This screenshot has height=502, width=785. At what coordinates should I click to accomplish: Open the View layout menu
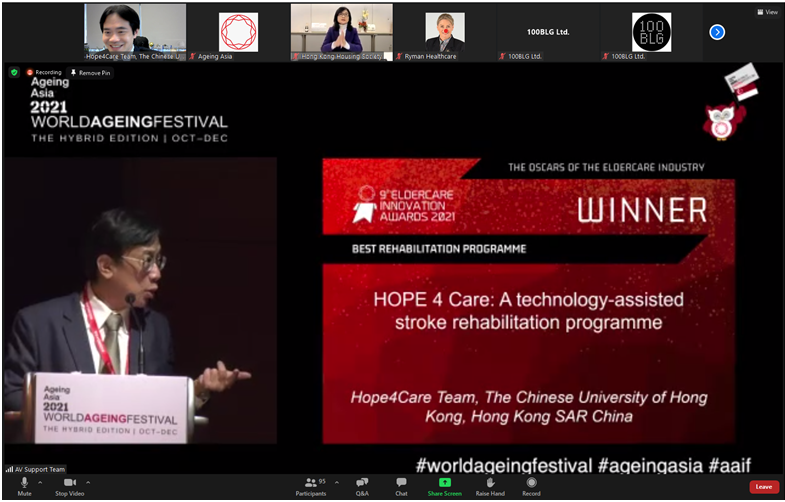[767, 12]
